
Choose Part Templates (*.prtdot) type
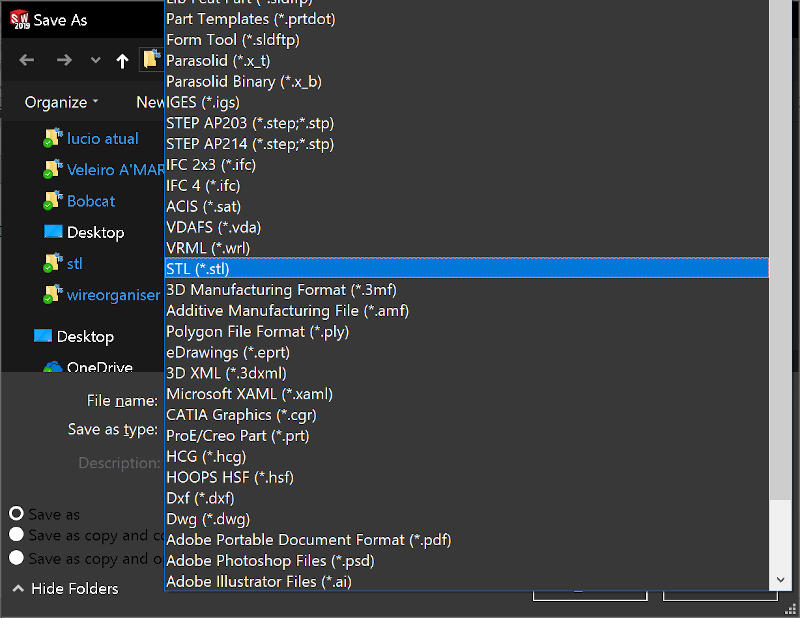pyautogui.click(x=466, y=19)
